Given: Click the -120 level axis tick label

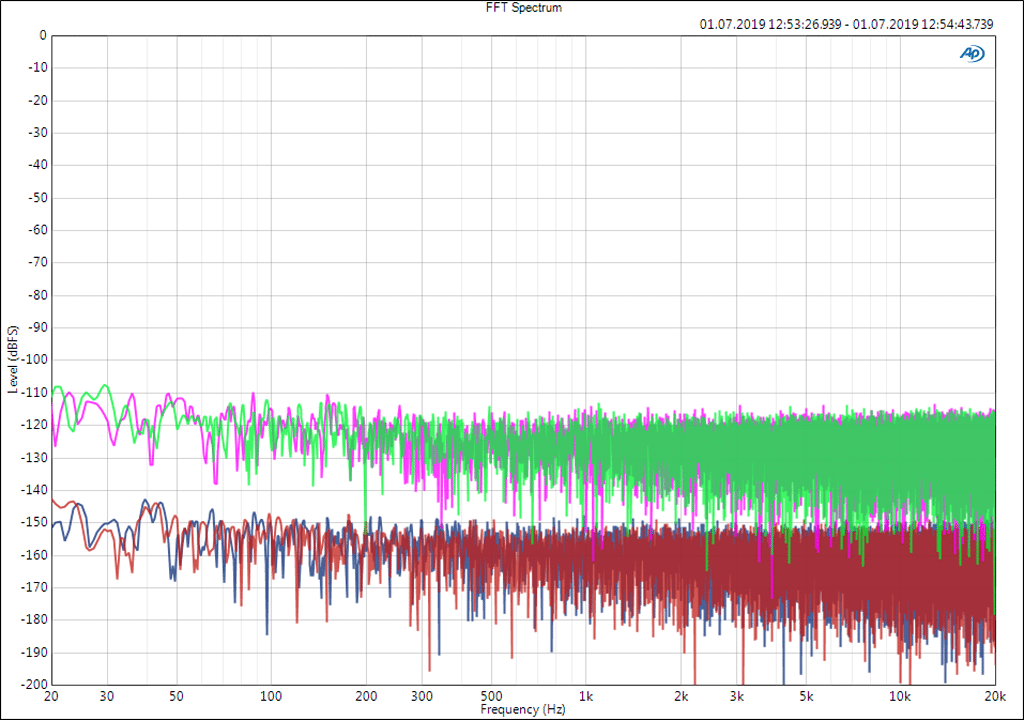Looking at the screenshot, I should tap(33, 425).
